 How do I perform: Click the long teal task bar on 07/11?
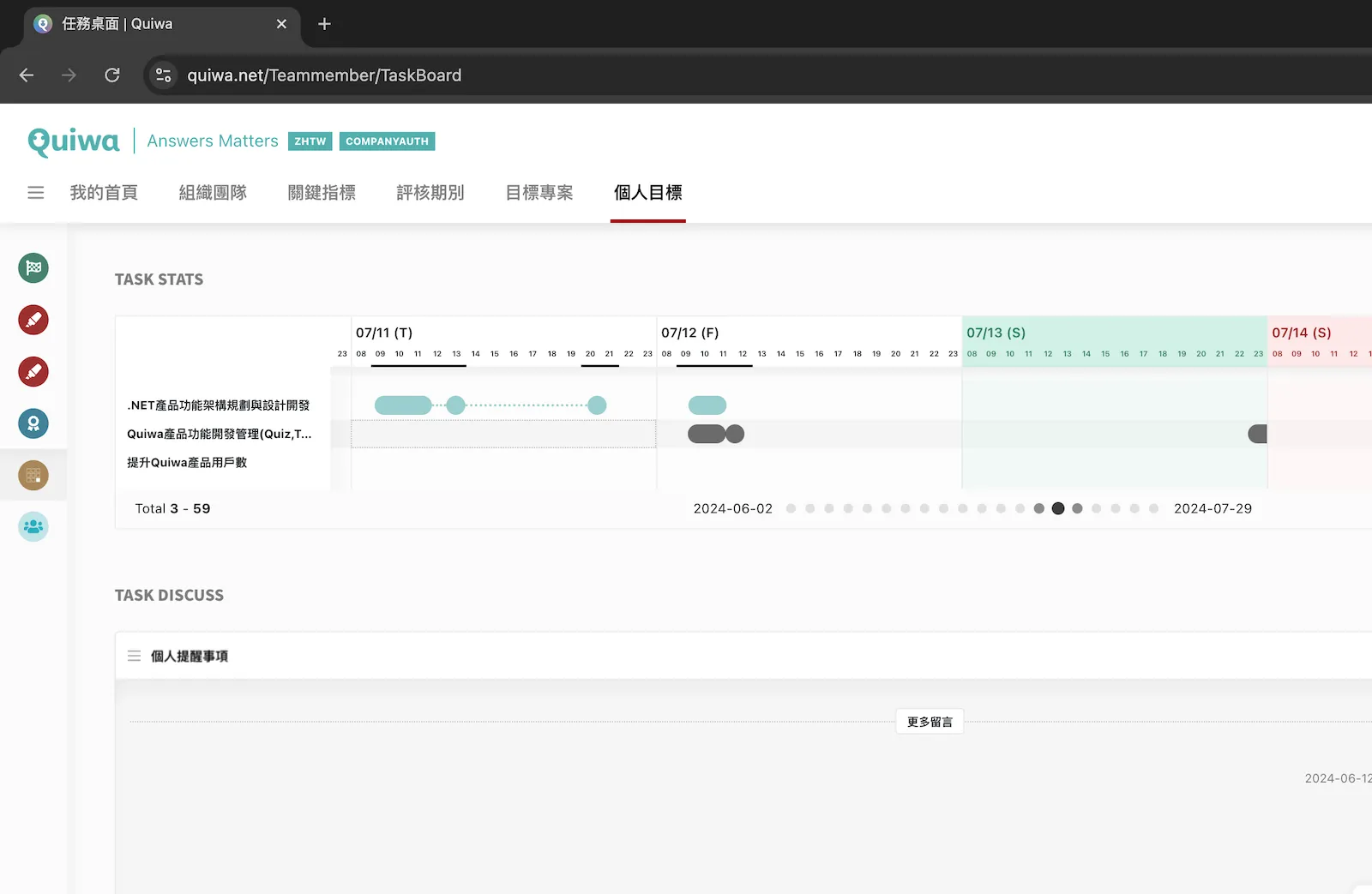403,405
